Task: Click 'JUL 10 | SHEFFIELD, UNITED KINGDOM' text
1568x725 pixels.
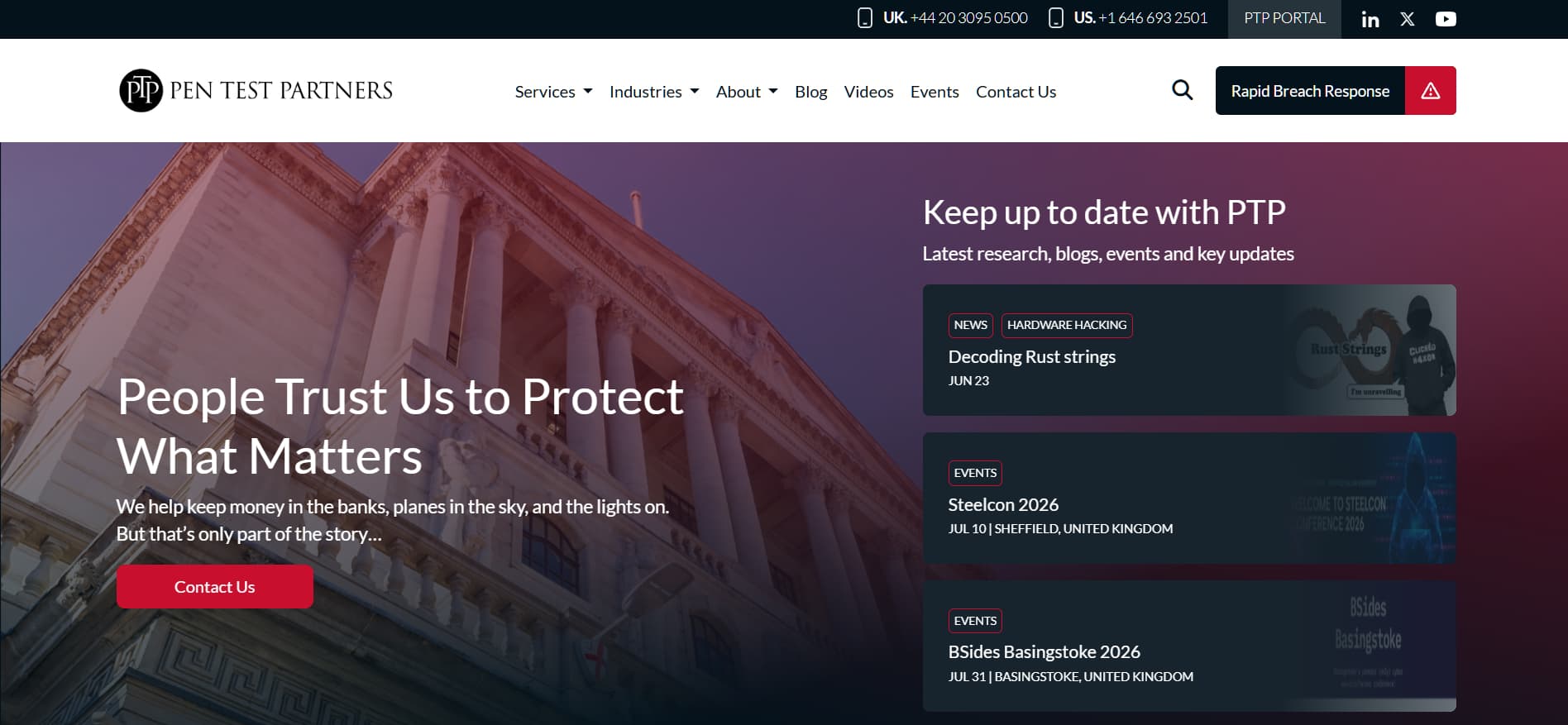Action: (1060, 528)
